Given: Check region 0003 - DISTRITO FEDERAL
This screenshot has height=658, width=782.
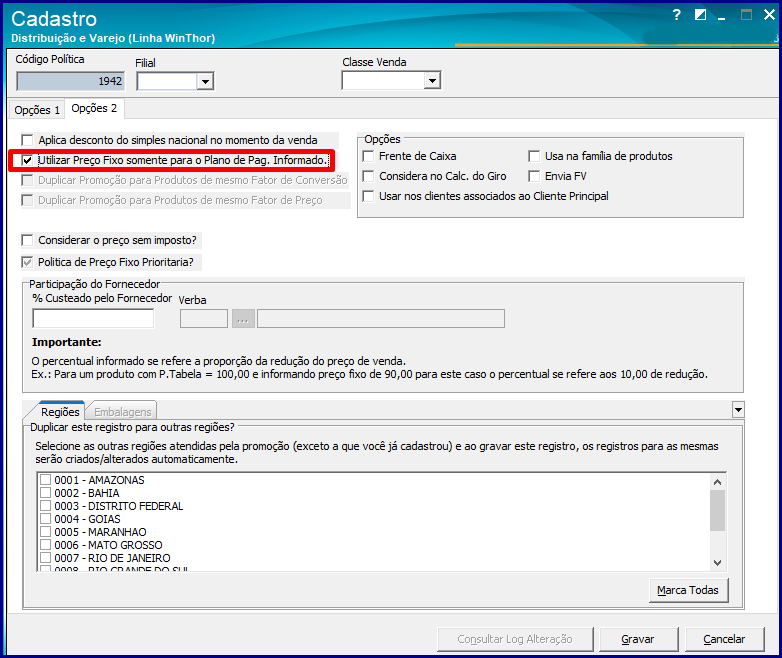Looking at the screenshot, I should click(x=45, y=506).
